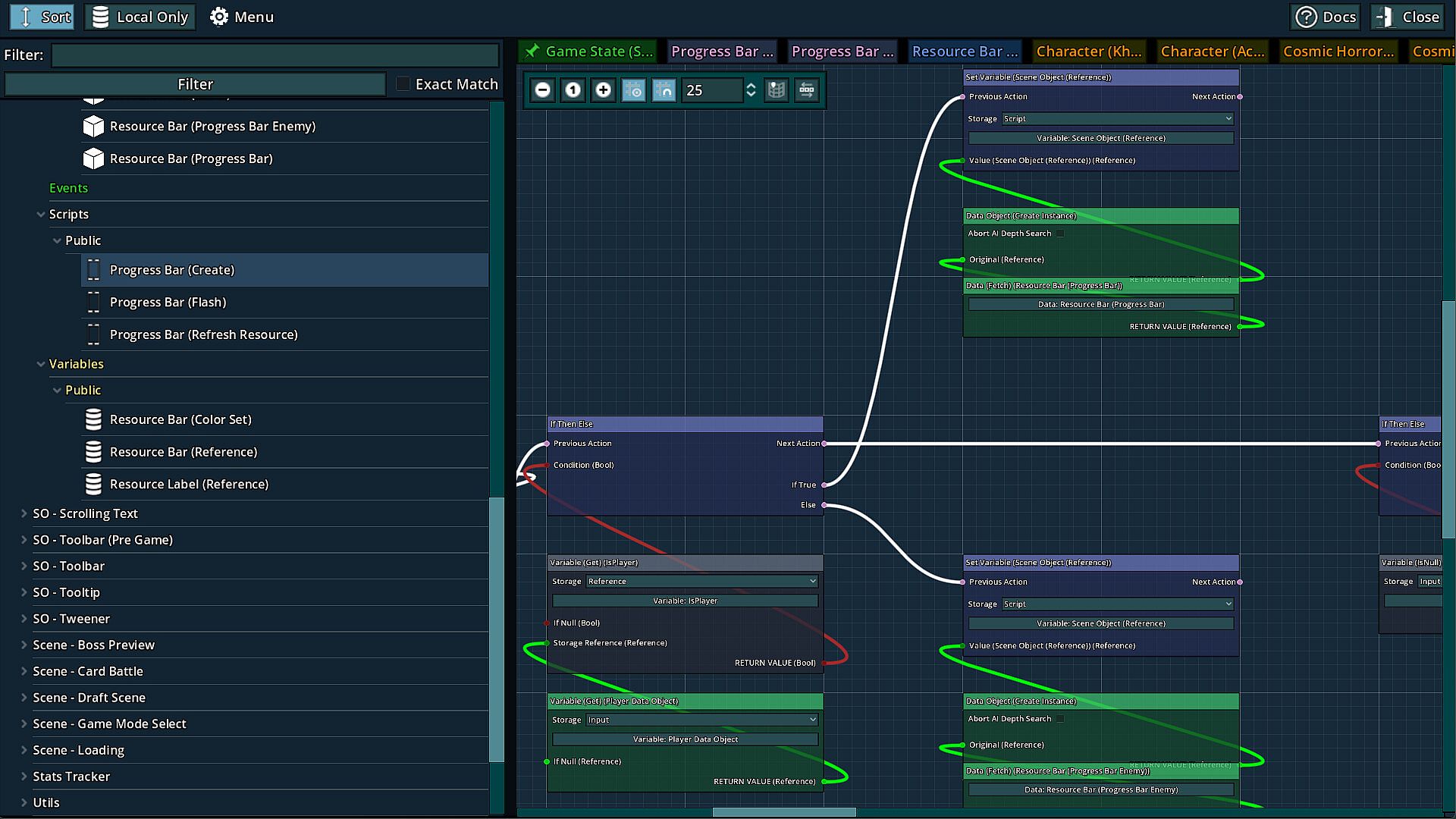Toggle the grid visibility icon
Image resolution: width=1456 pixels, height=819 pixels.
point(633,90)
